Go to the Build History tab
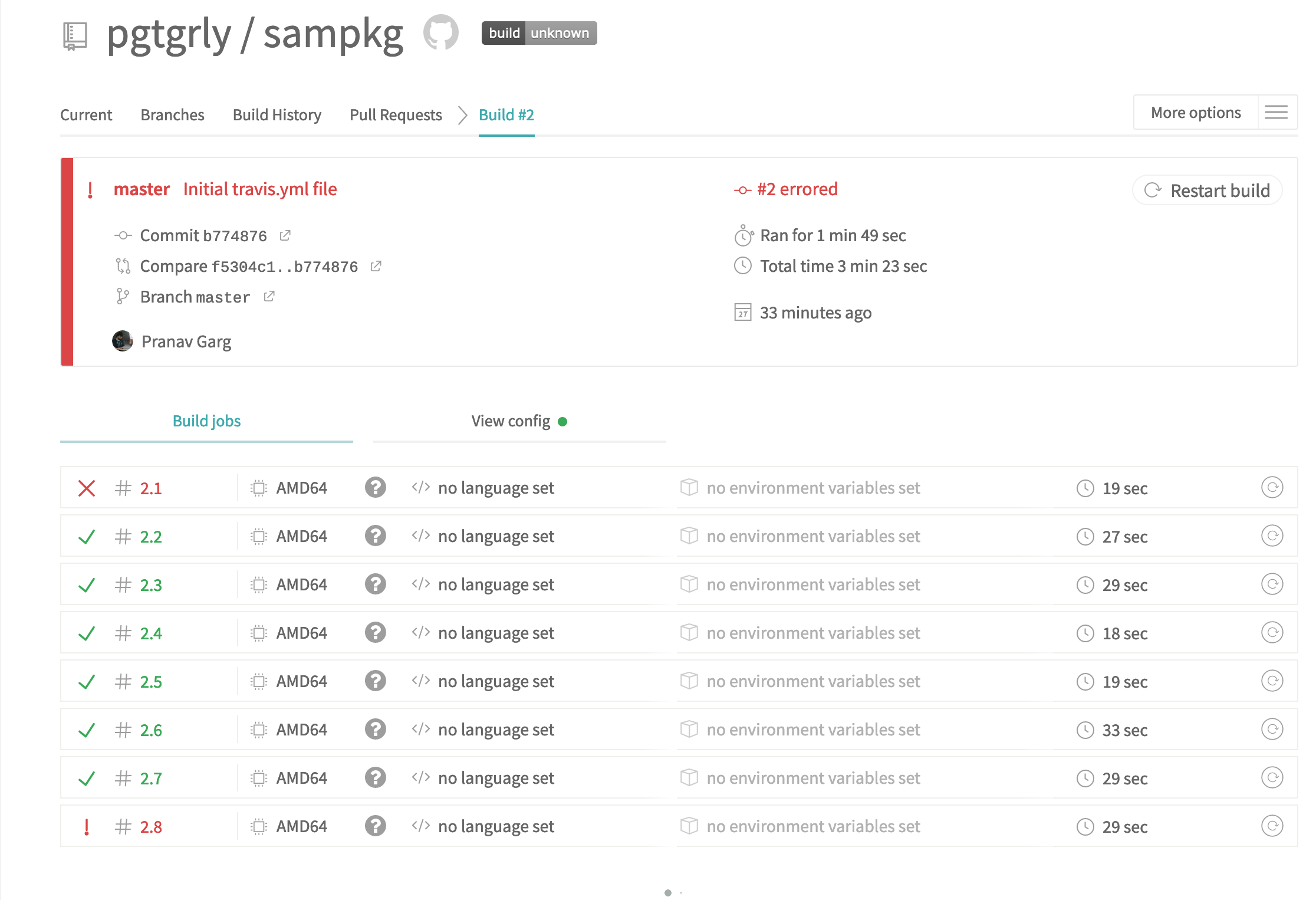The height and width of the screenshot is (900, 1316). pos(277,115)
